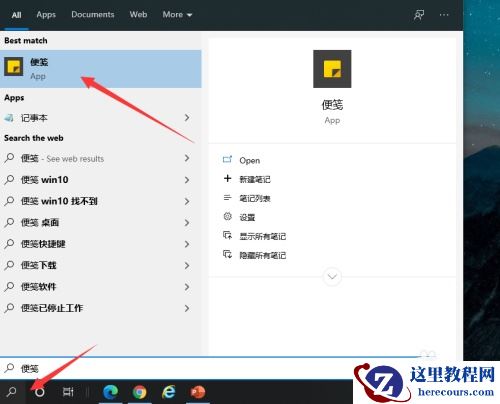Open the More dropdown filter
This screenshot has height=404, width=500.
tap(177, 15)
